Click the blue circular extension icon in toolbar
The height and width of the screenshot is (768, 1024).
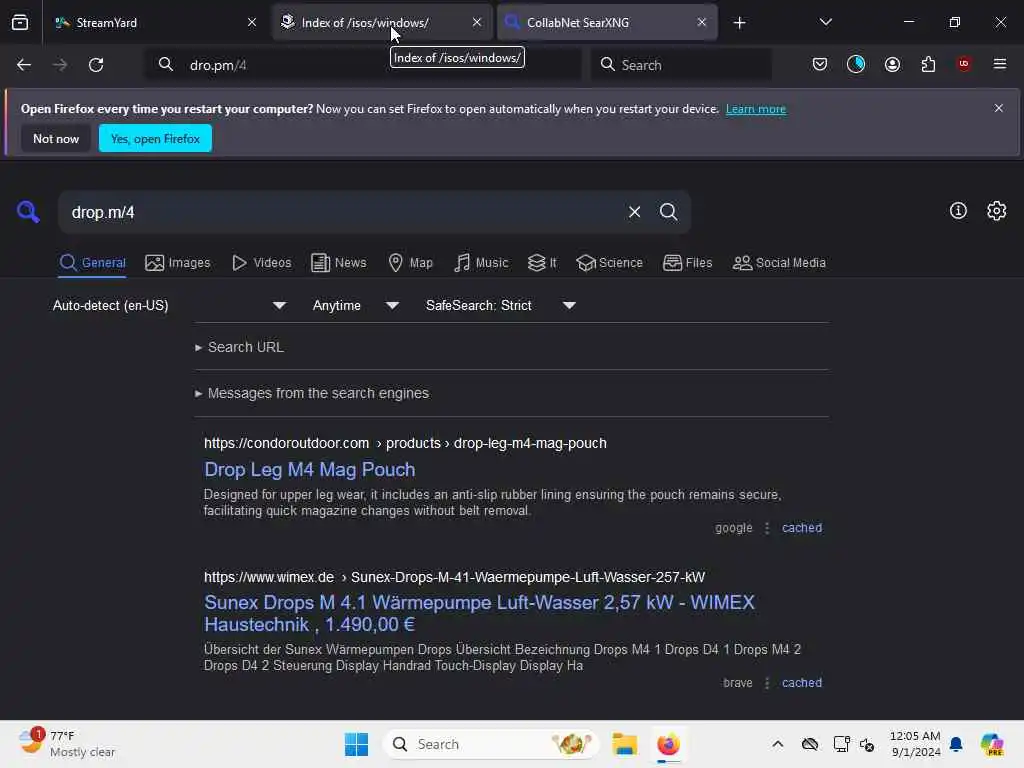coord(856,64)
